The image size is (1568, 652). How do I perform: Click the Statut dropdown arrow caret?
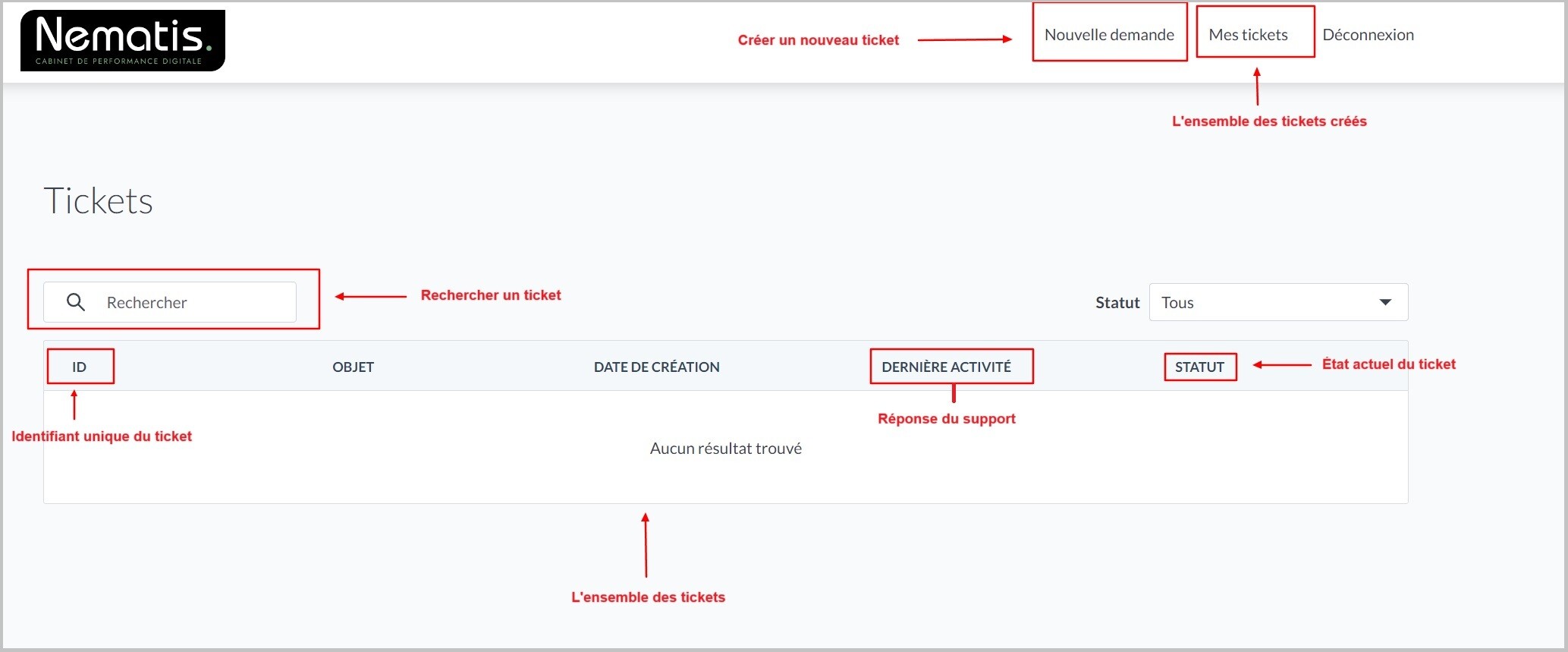tap(1385, 302)
